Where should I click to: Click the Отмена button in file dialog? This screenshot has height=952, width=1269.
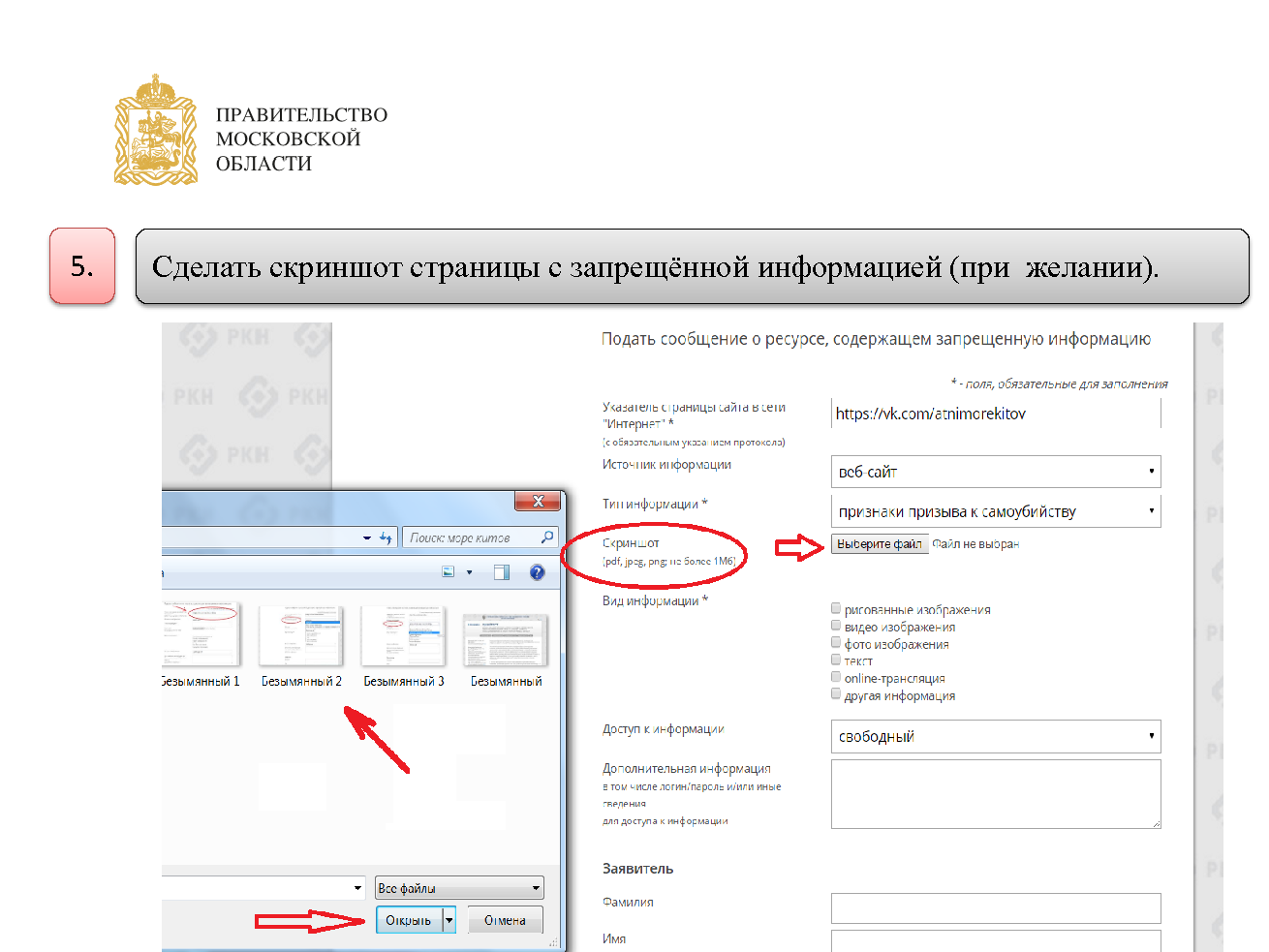click(x=505, y=920)
